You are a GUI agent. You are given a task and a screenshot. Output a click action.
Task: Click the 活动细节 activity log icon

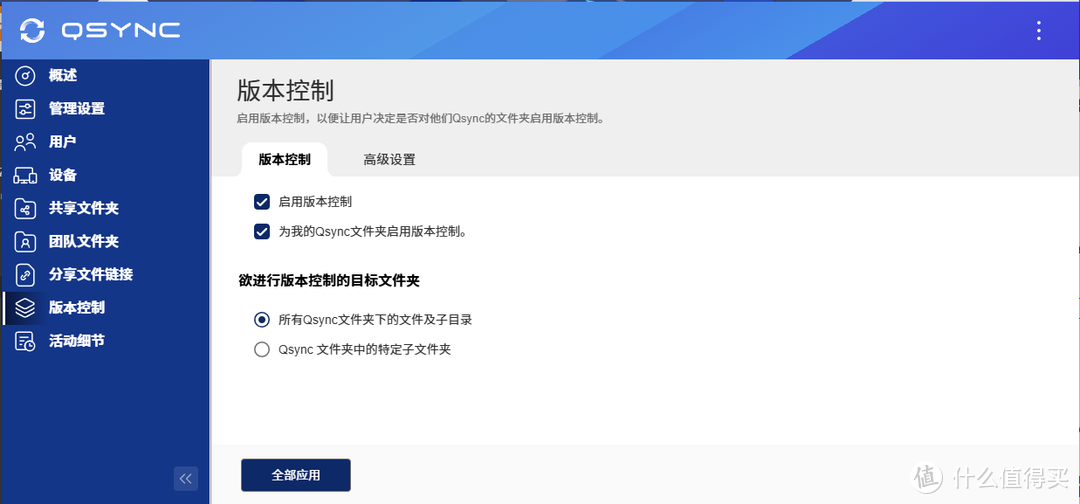tap(25, 341)
